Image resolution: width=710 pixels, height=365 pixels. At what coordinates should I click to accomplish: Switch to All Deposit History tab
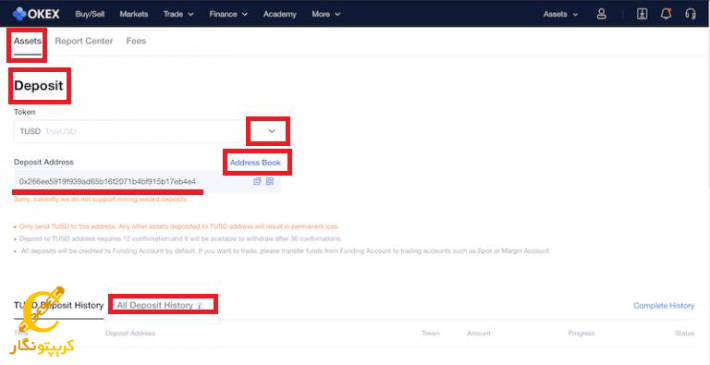click(x=155, y=306)
